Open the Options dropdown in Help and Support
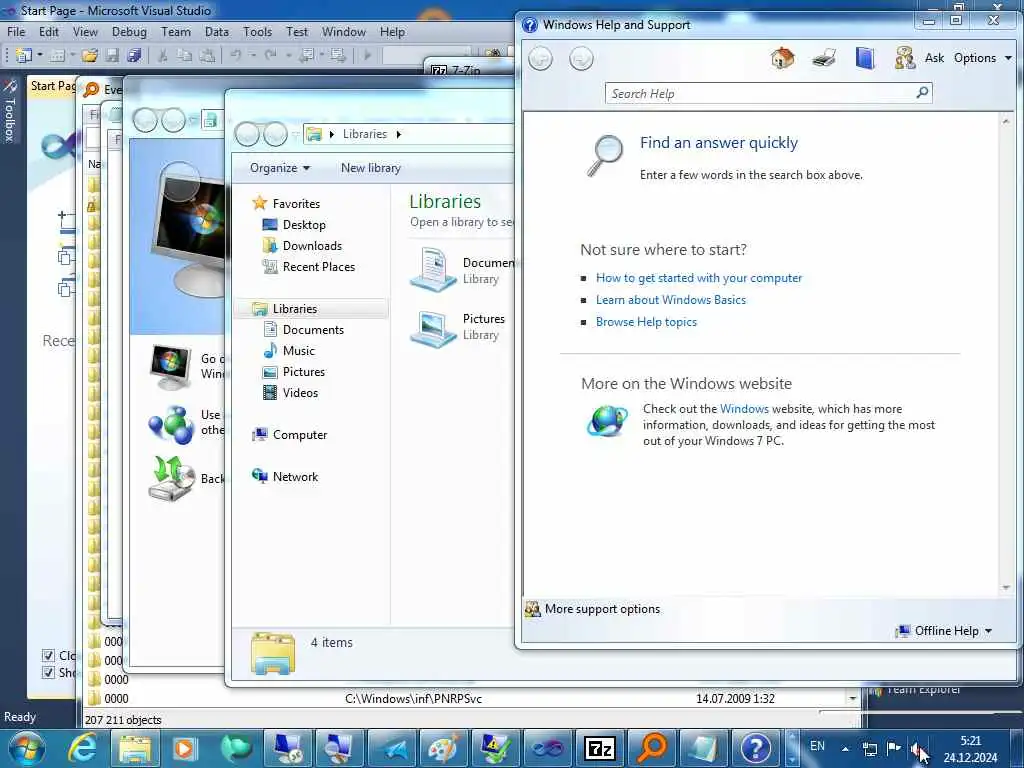 point(982,58)
